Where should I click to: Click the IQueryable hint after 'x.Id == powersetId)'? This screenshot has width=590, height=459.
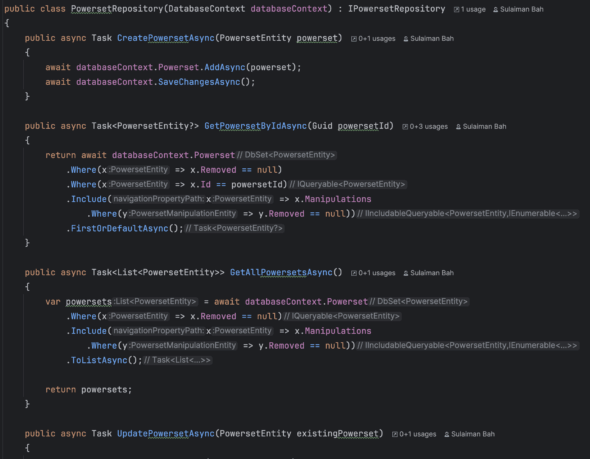click(347, 184)
